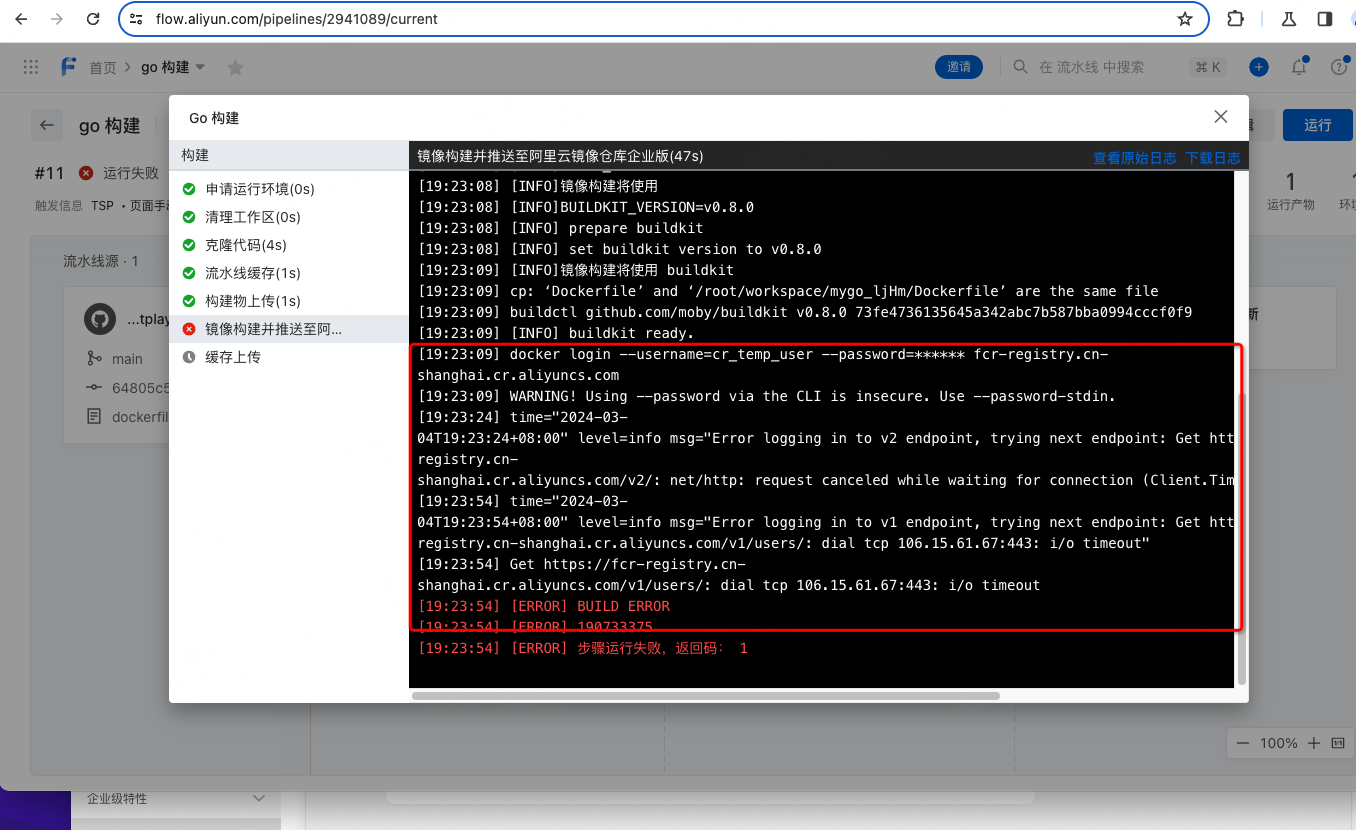The height and width of the screenshot is (830, 1356).
Task: Click 下载日志 link
Action: click(x=1213, y=158)
